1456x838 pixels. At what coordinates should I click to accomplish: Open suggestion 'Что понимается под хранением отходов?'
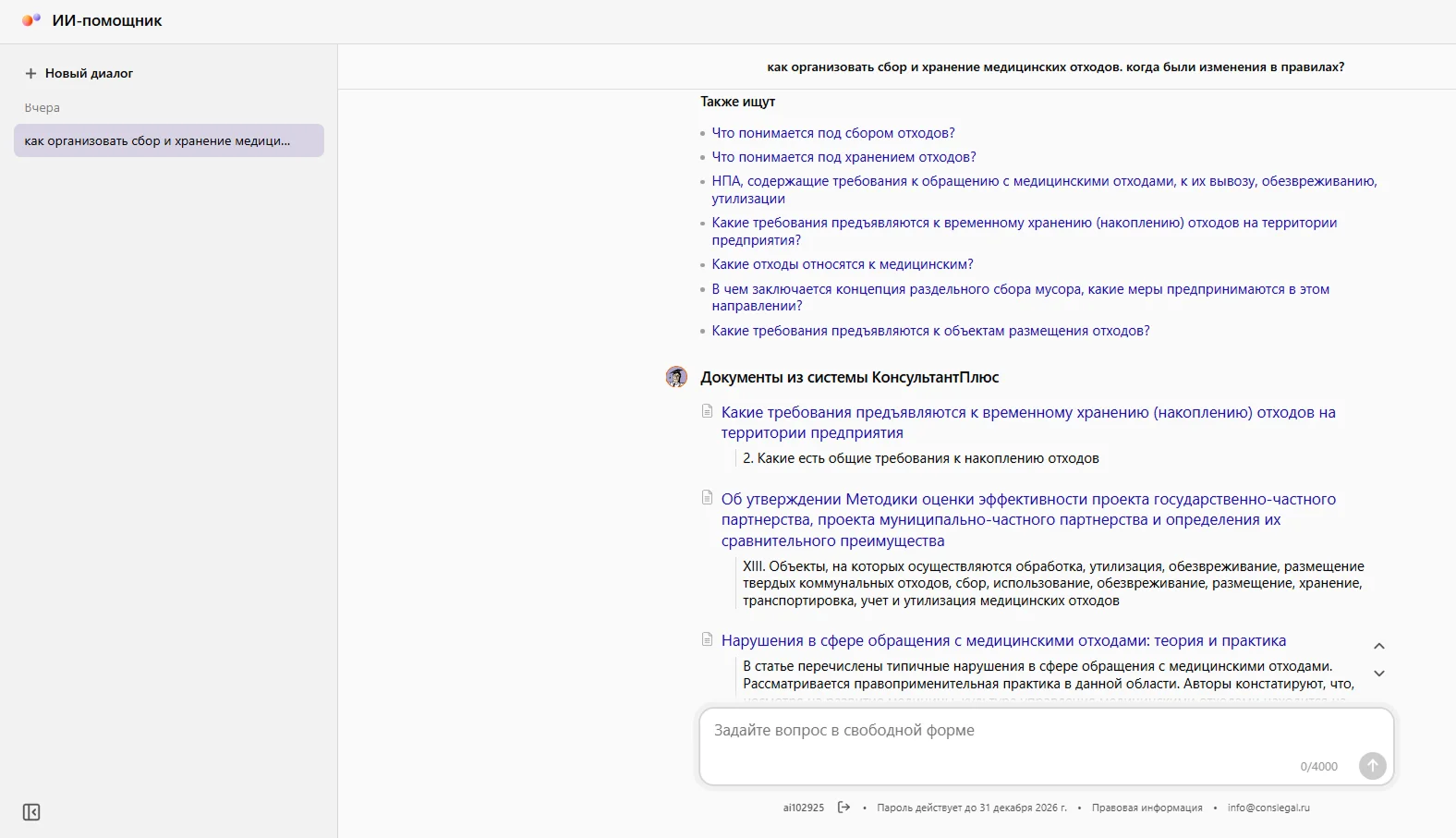(x=843, y=157)
